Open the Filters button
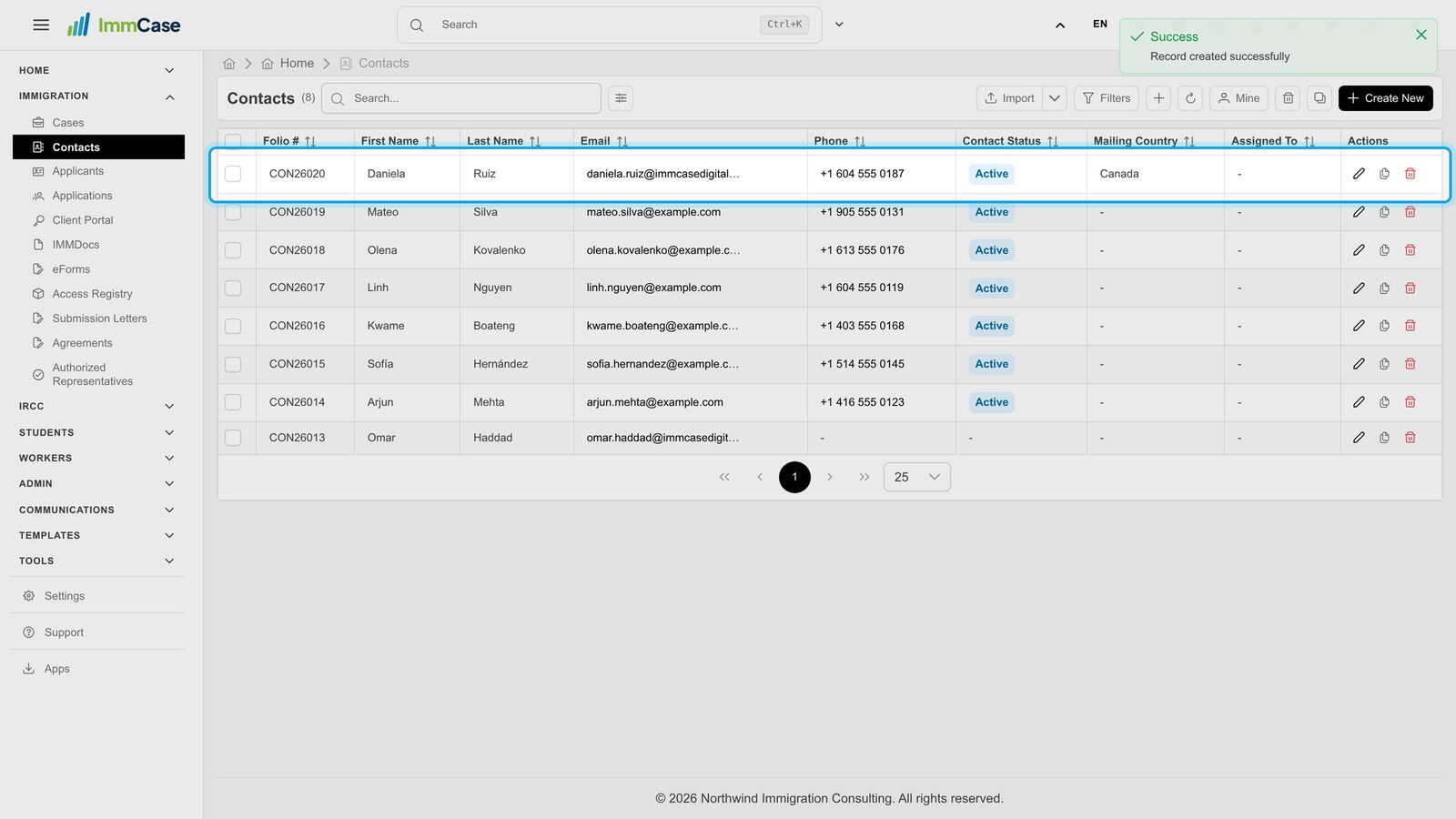Screen dimensions: 1456x819 (1107, 98)
